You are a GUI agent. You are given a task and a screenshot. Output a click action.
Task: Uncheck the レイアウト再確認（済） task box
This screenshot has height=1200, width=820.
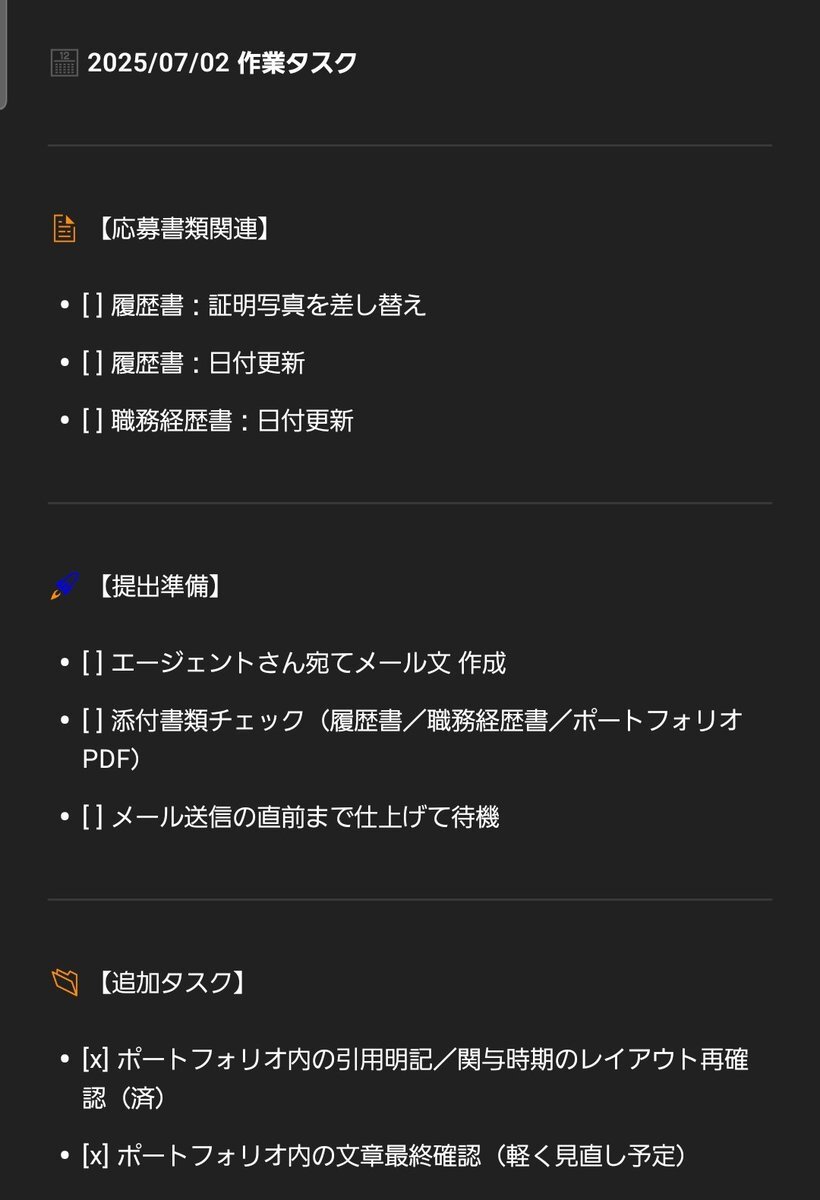pos(95,1060)
